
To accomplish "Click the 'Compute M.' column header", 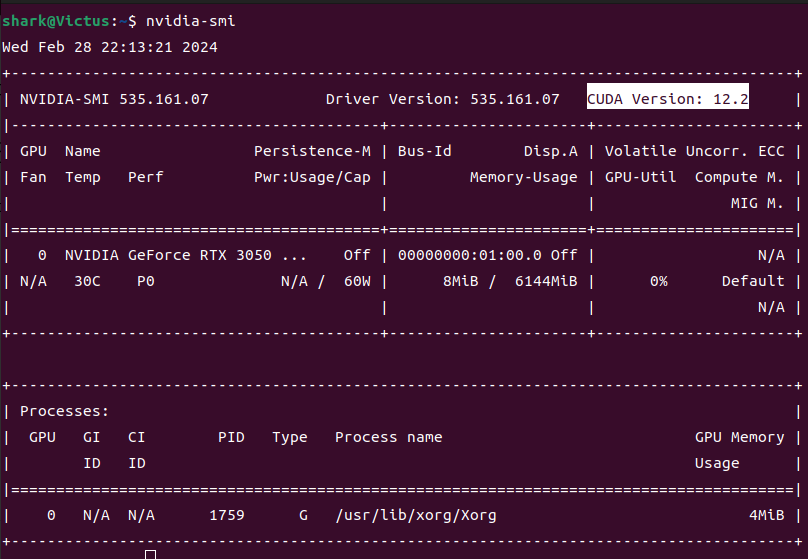I will click(x=739, y=177).
